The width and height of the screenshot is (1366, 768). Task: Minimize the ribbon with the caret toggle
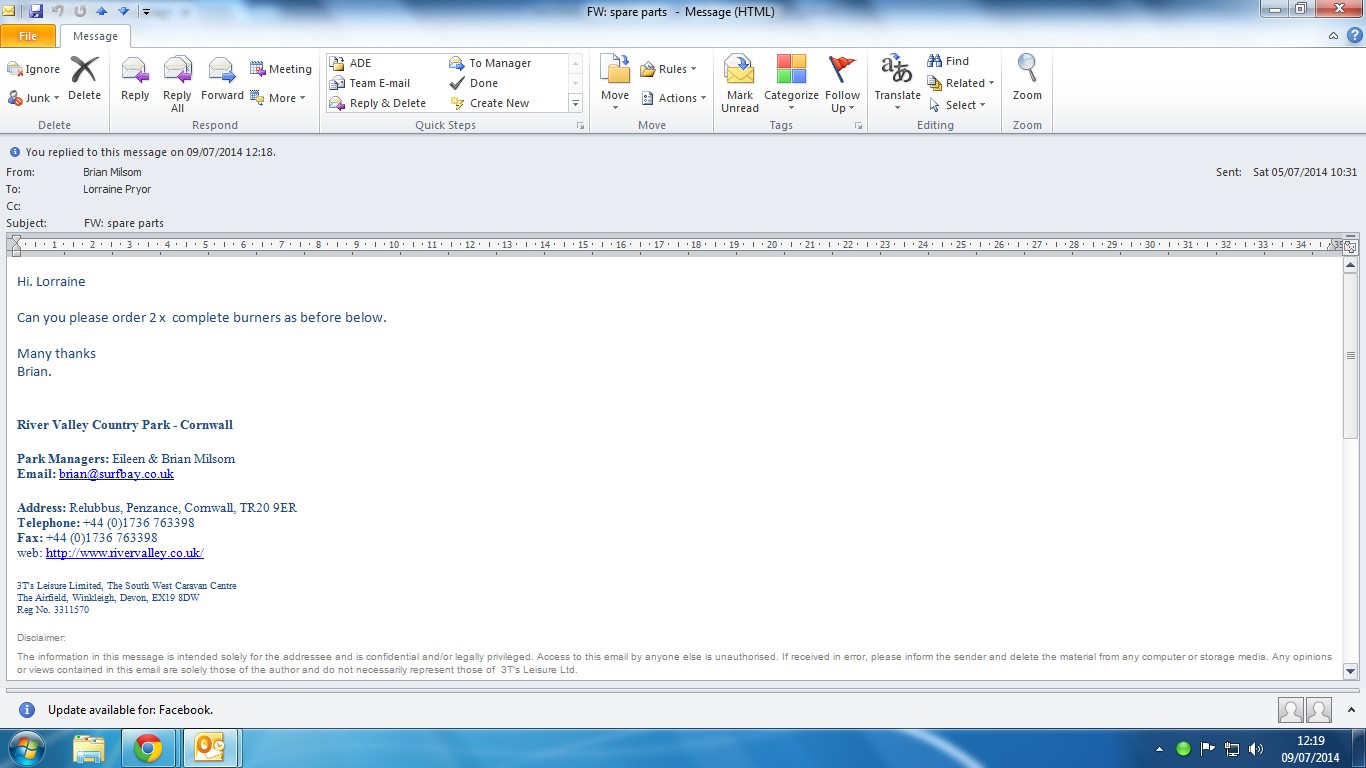coord(1333,36)
